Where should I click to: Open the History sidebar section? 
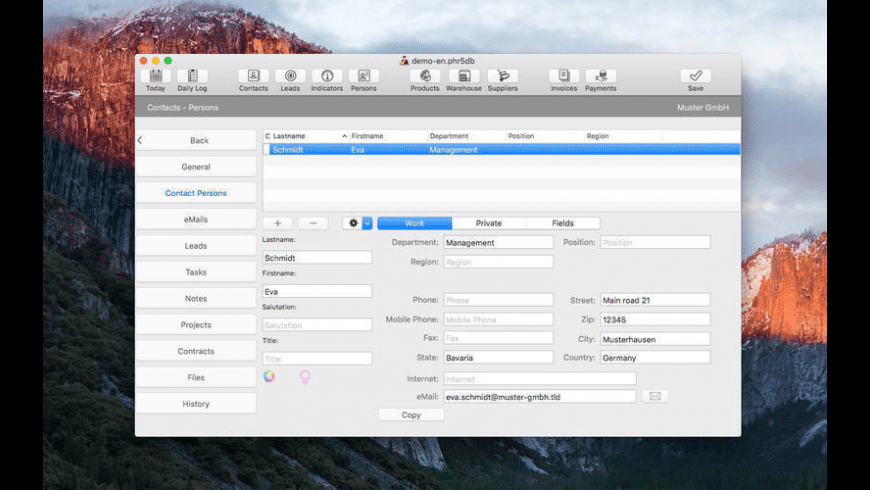[196, 404]
